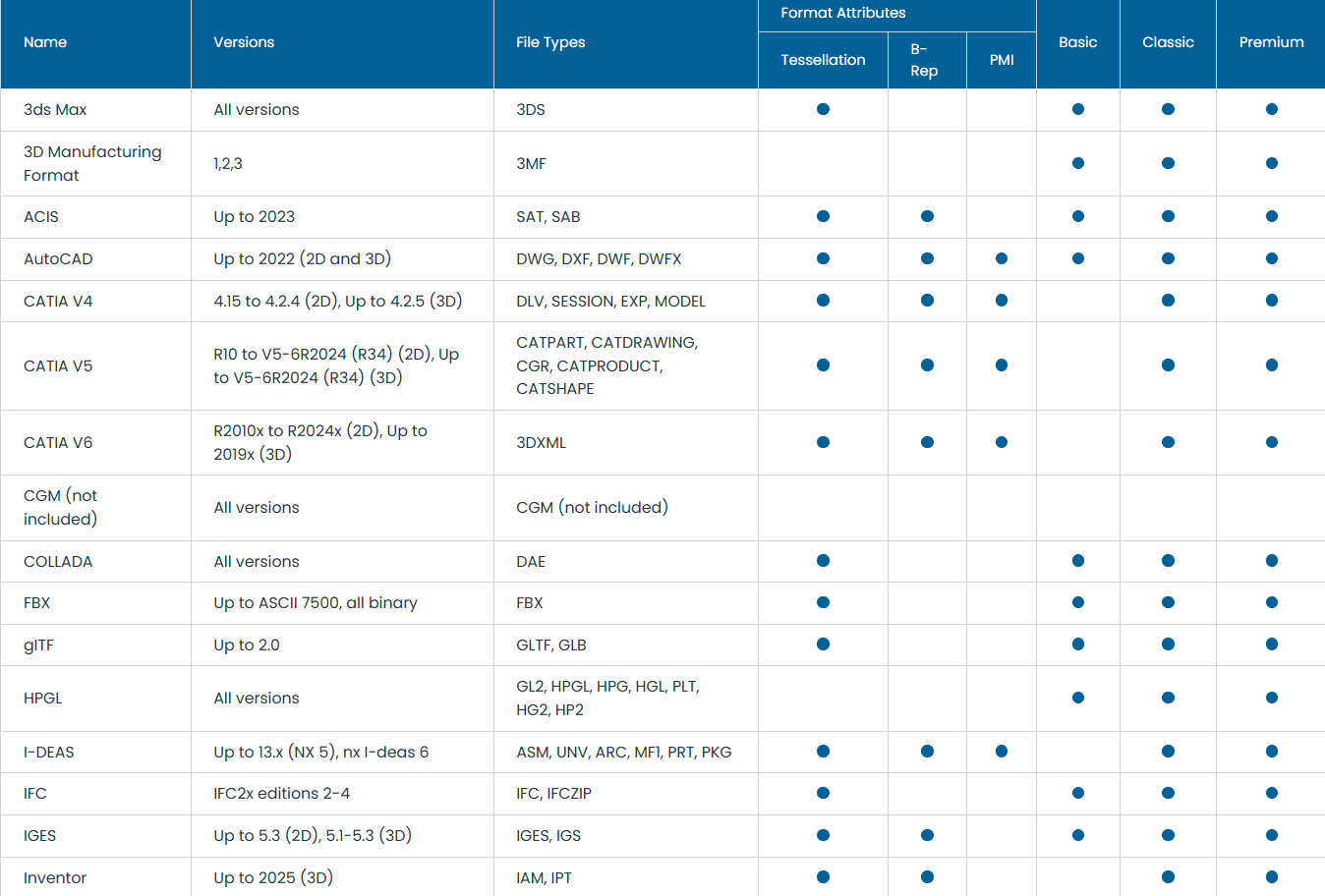Click the Classic dot for CATIA V5

tap(1168, 365)
